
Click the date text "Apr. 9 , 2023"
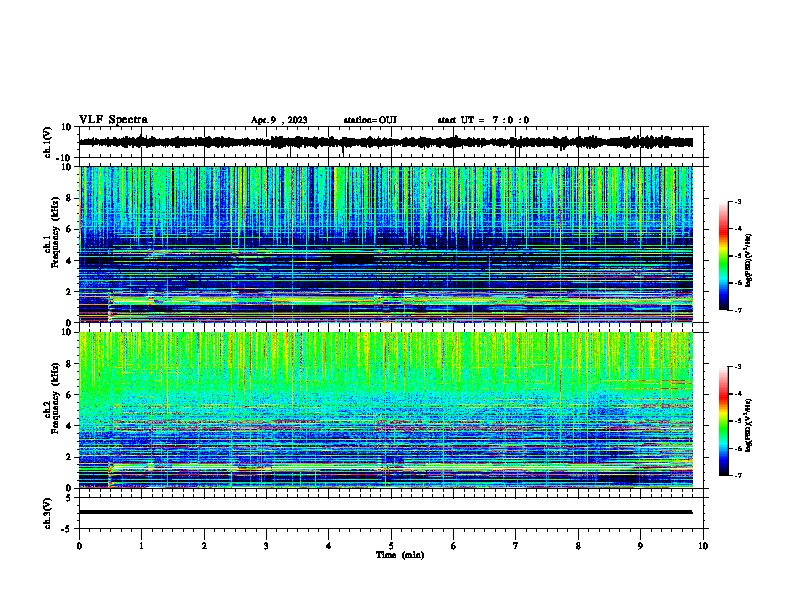279,120
